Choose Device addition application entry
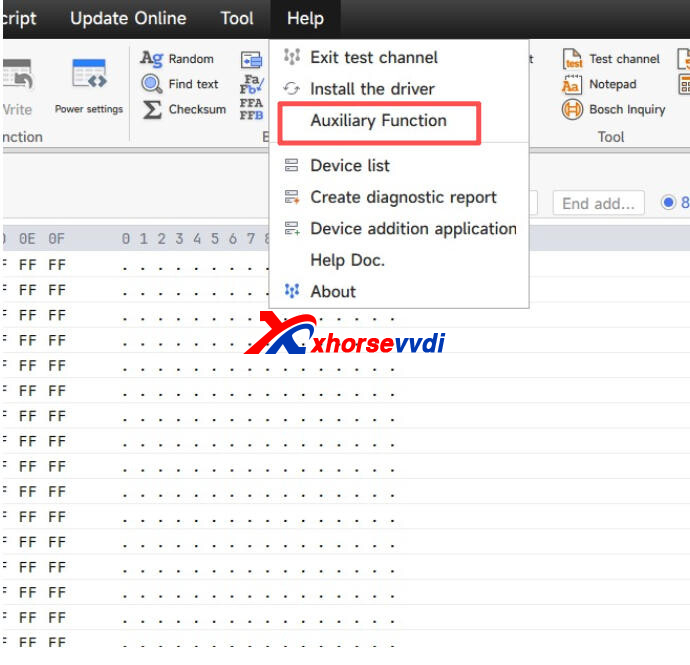 (399, 229)
